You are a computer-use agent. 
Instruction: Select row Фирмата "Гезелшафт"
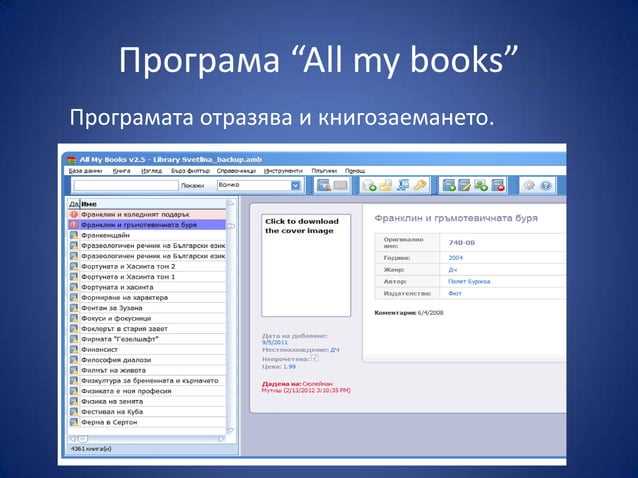pyautogui.click(x=147, y=339)
